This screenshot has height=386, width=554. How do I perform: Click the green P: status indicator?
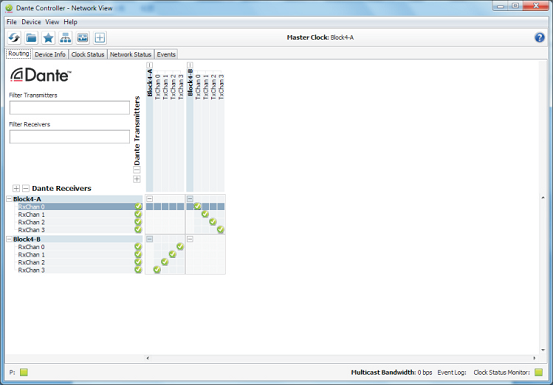tap(24, 372)
